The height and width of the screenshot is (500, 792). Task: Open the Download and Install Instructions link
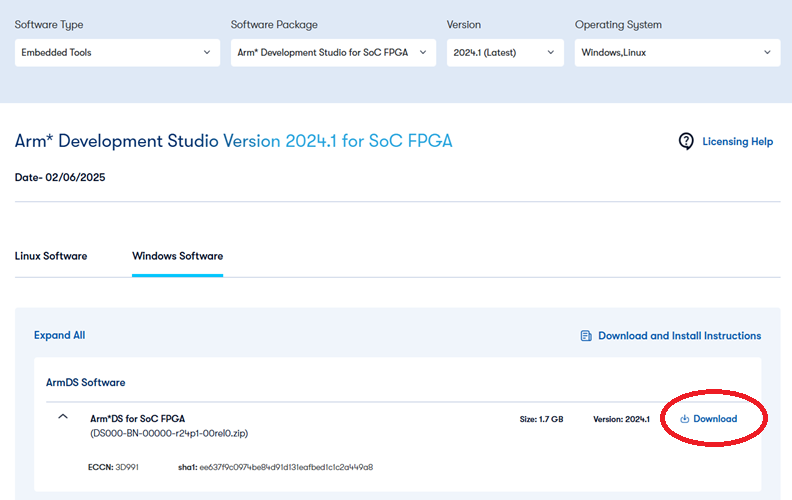pos(679,336)
